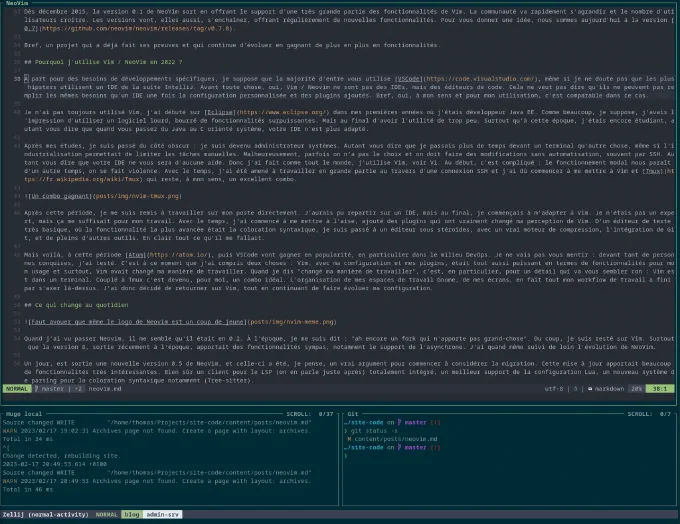Click the empty prompt at bottom of Git pane
Image resolution: width=680 pixels, height=524 pixels.
pyautogui.click(x=346, y=456)
